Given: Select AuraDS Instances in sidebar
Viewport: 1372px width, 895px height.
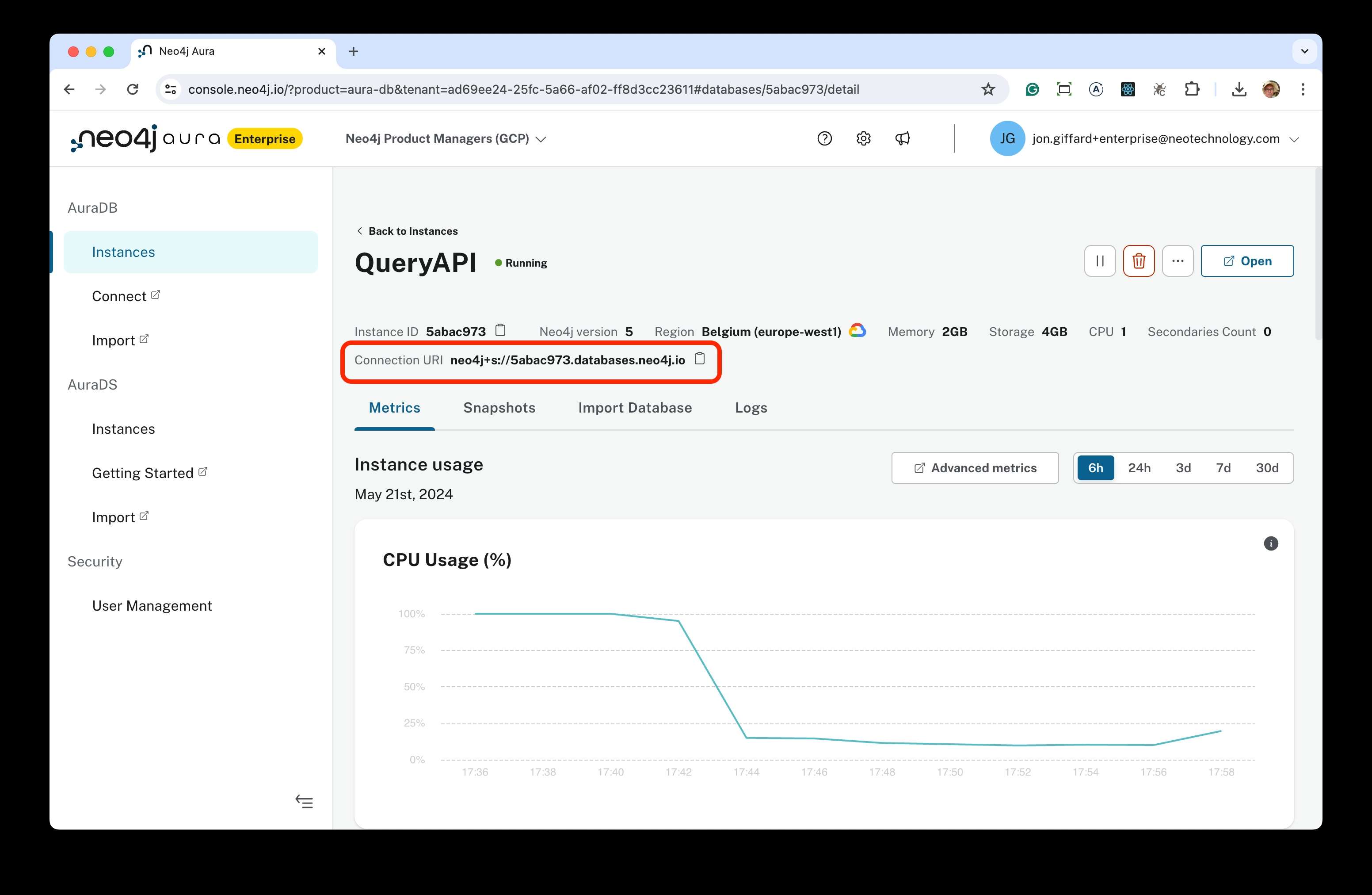Looking at the screenshot, I should (123, 429).
